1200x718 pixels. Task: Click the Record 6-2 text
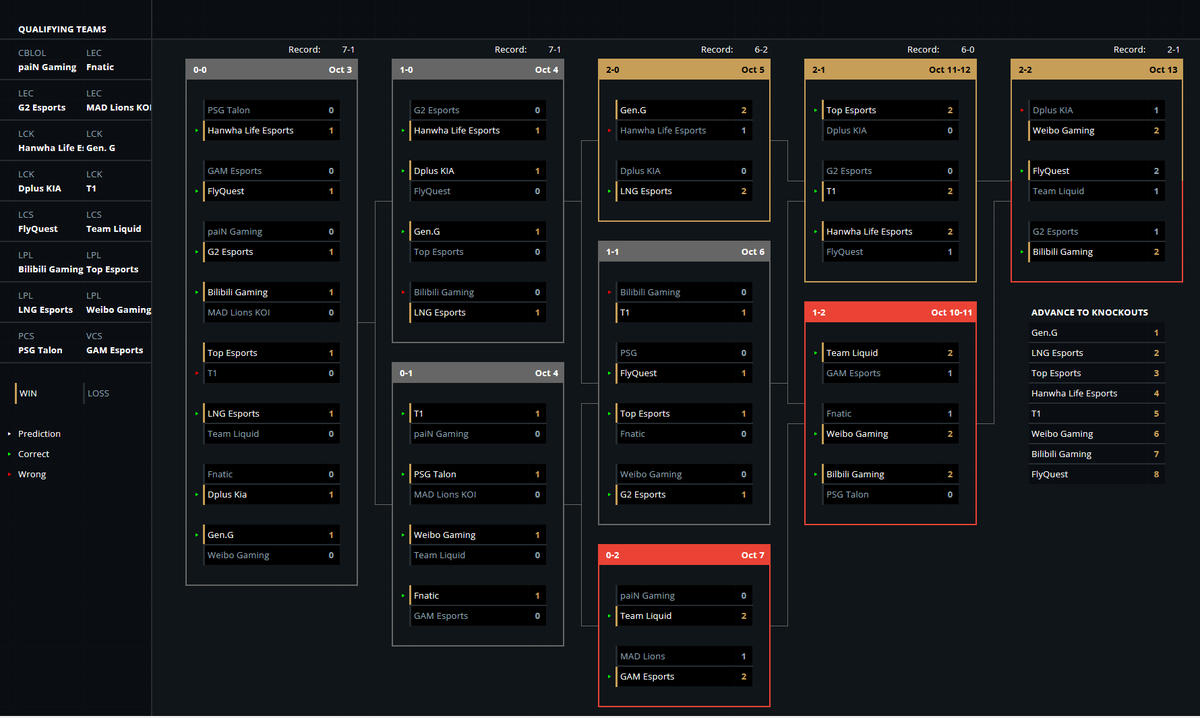coord(734,49)
